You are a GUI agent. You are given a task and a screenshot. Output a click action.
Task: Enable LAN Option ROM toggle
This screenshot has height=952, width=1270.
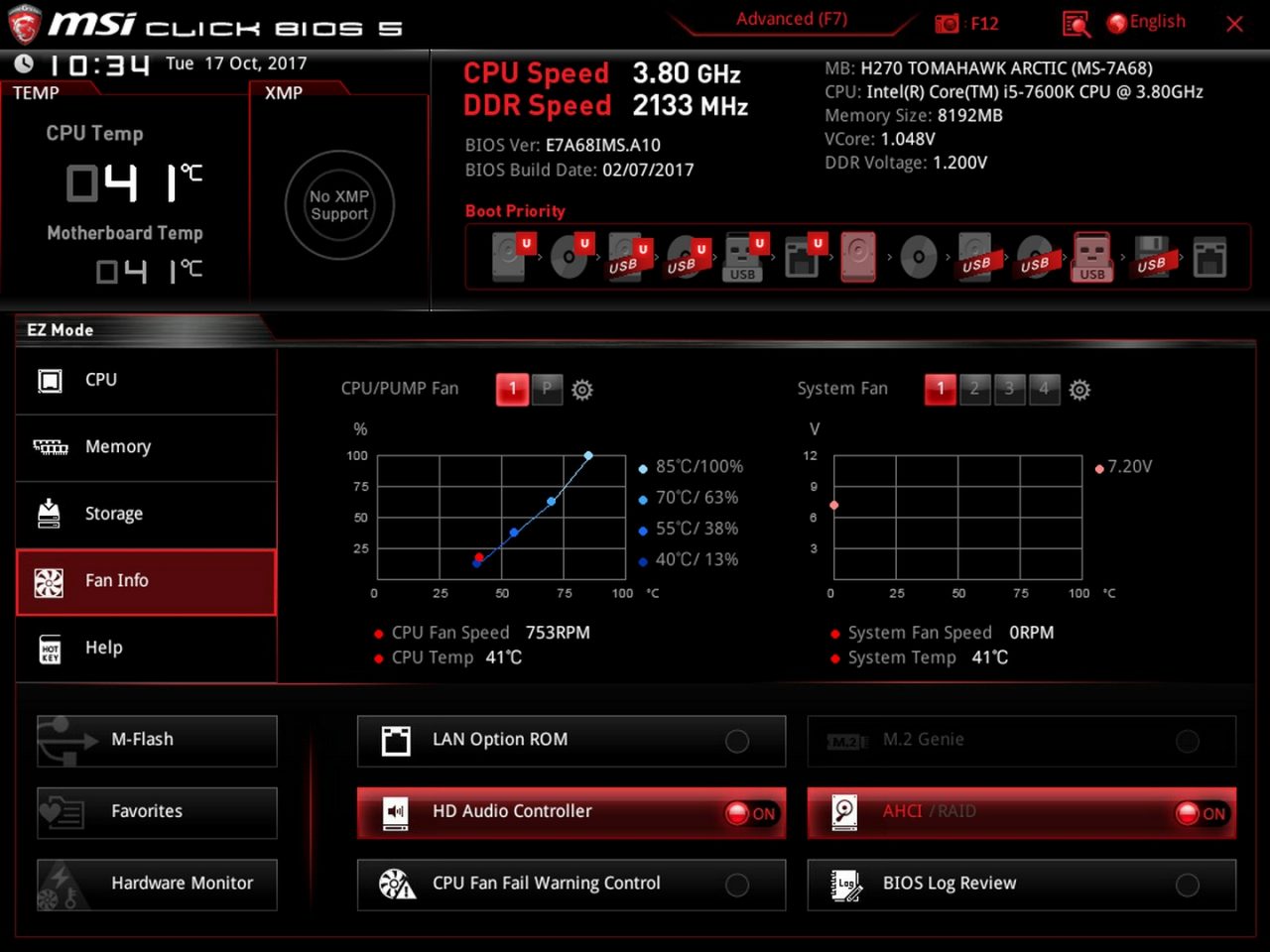pyautogui.click(x=737, y=741)
